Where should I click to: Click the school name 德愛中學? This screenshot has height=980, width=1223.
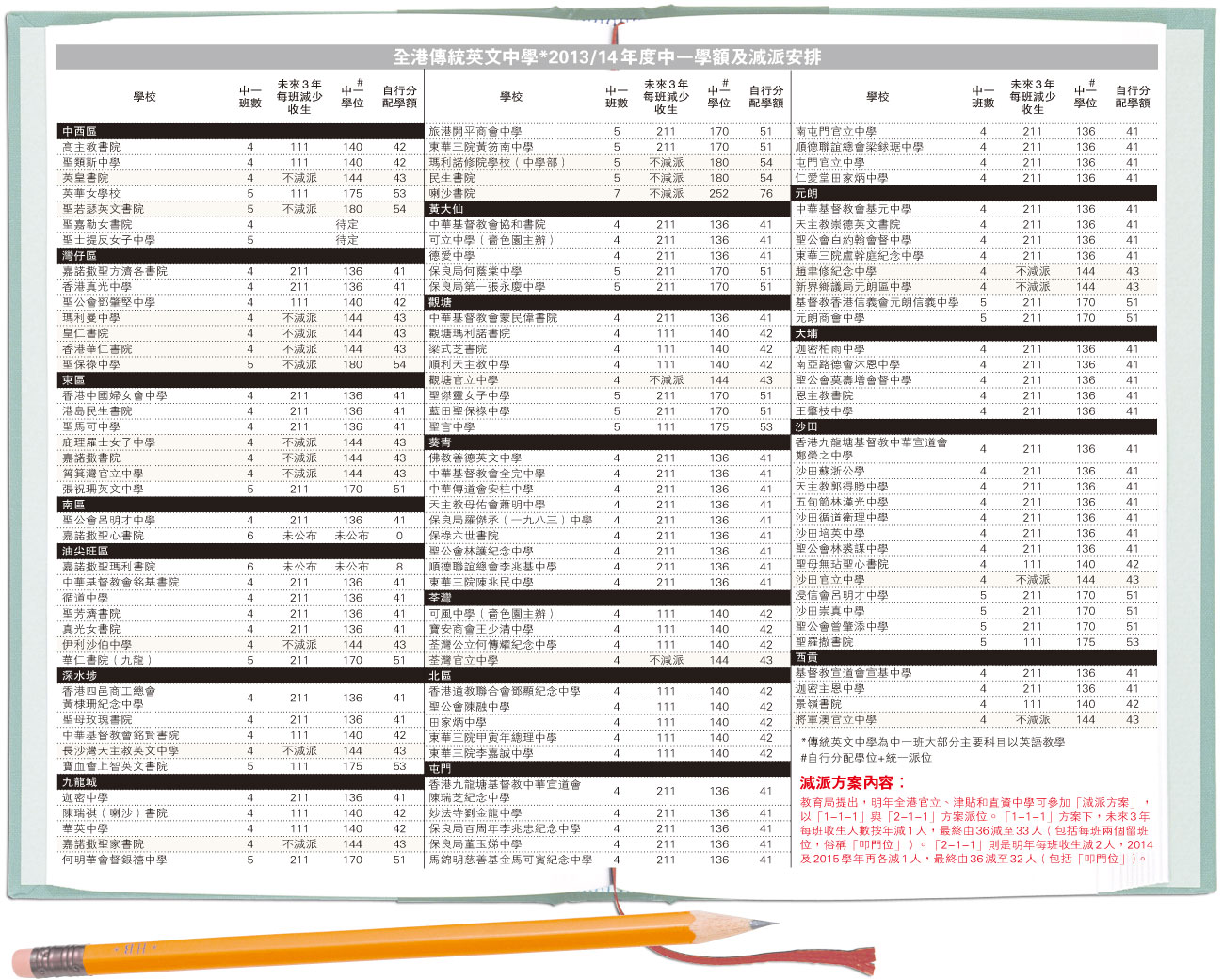[452, 255]
